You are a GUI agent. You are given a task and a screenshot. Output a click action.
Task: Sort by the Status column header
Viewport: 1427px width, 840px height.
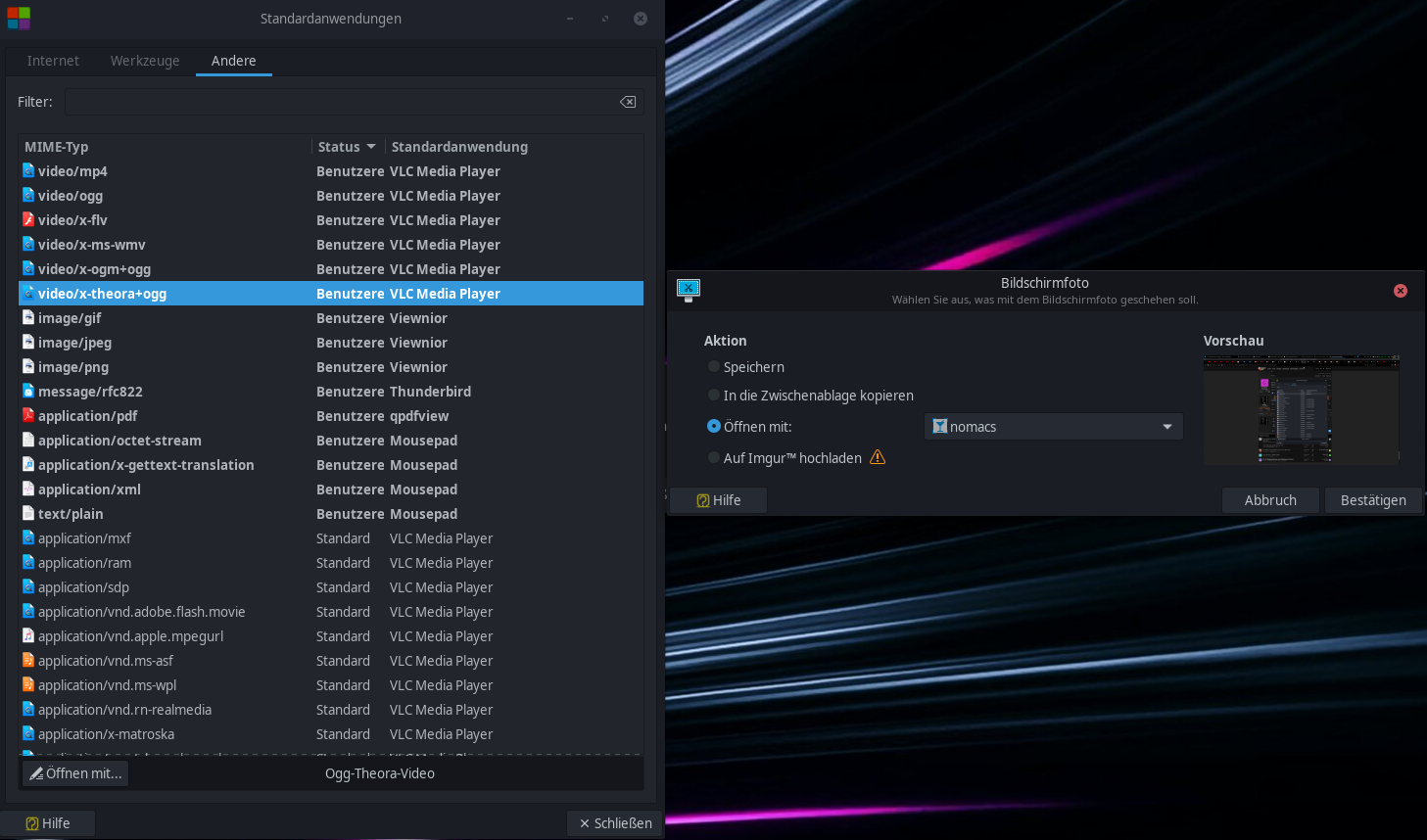click(x=347, y=147)
